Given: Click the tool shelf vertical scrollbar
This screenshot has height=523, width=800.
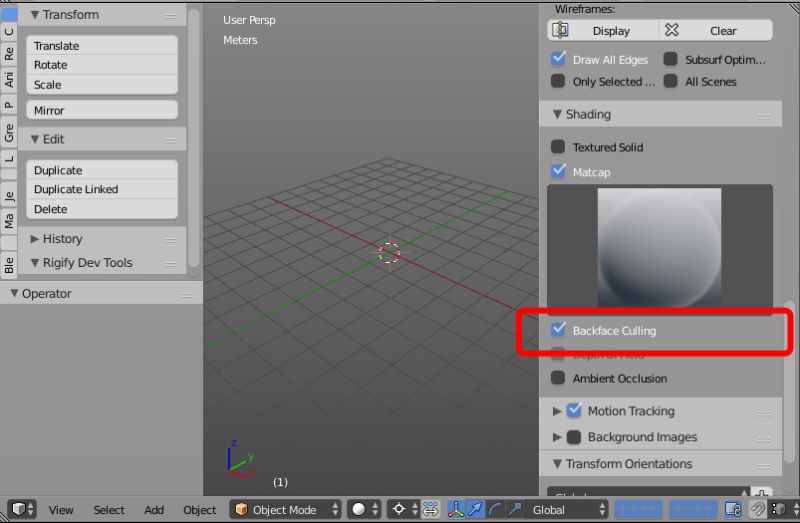Looking at the screenshot, I should coord(193,138).
